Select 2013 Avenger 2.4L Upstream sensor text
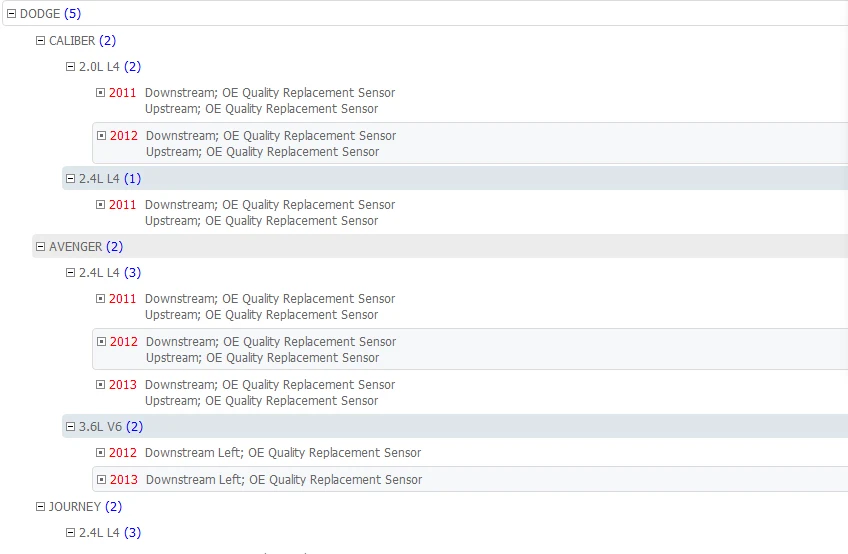 [x=261, y=401]
